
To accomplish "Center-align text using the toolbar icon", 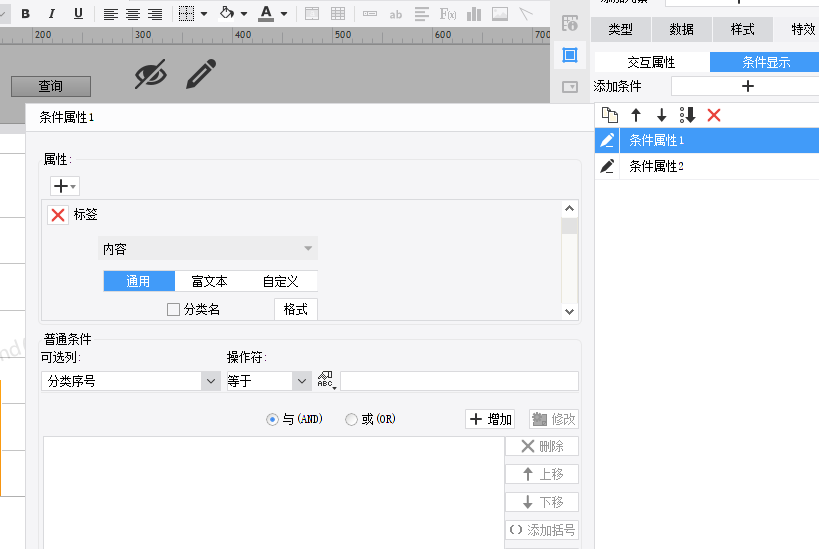I will (133, 14).
